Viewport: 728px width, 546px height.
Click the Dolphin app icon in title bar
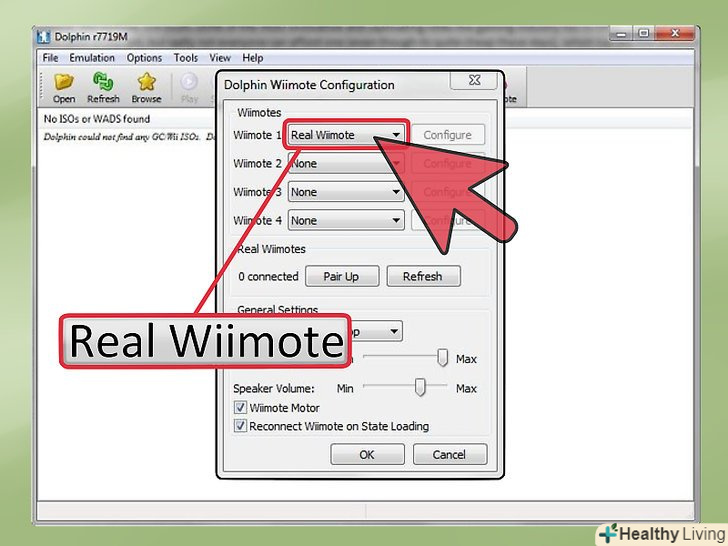click(x=44, y=37)
